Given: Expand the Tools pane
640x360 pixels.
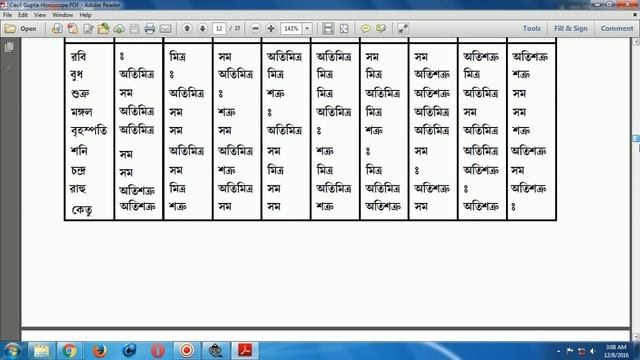Looking at the screenshot, I should [532, 29].
